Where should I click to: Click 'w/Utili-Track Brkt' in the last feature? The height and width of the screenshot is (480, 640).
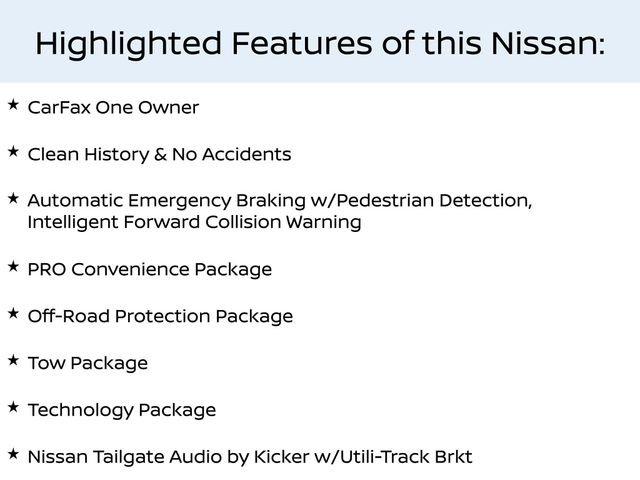392,457
